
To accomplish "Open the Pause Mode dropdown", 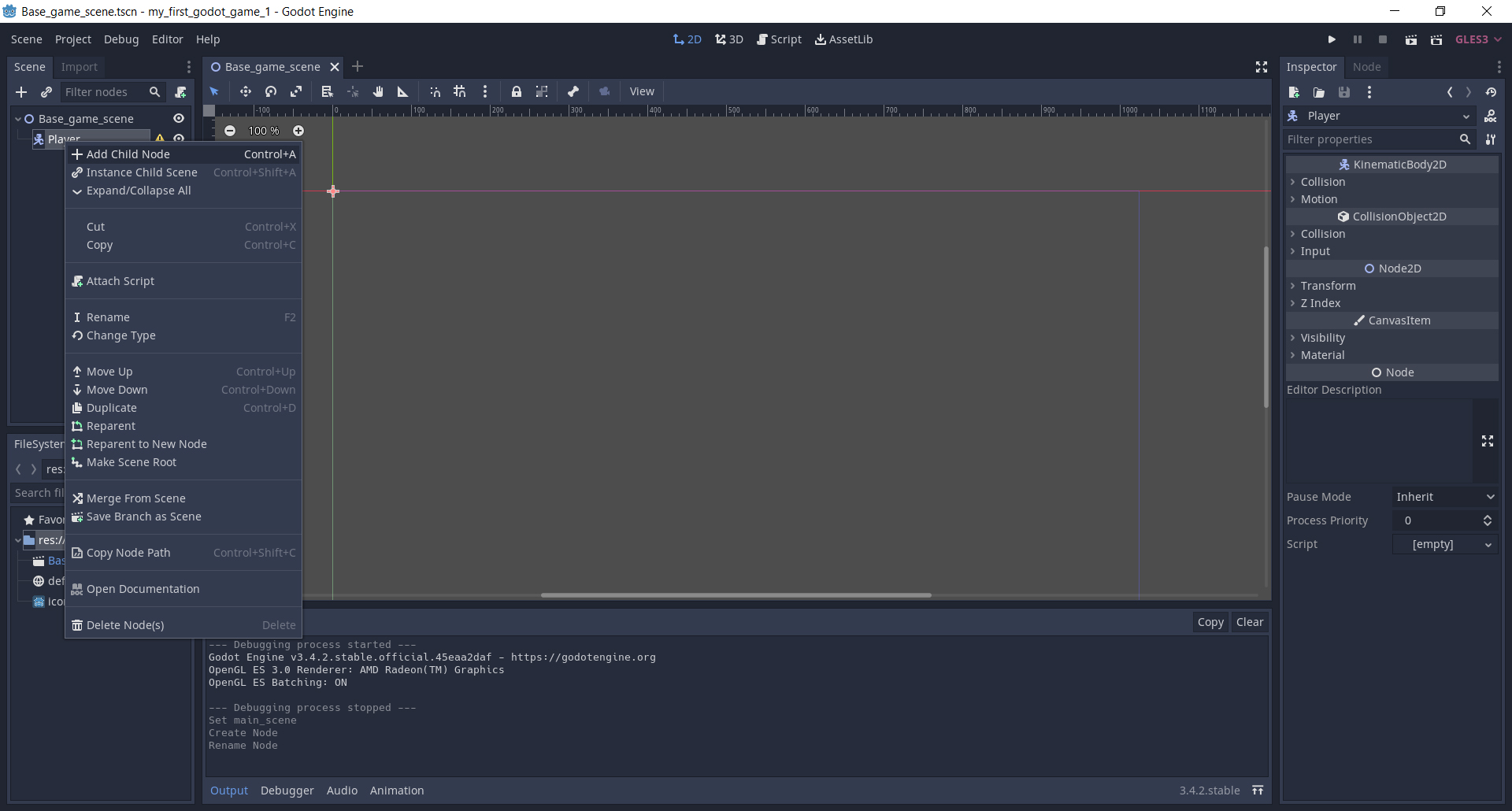I will (1445, 497).
